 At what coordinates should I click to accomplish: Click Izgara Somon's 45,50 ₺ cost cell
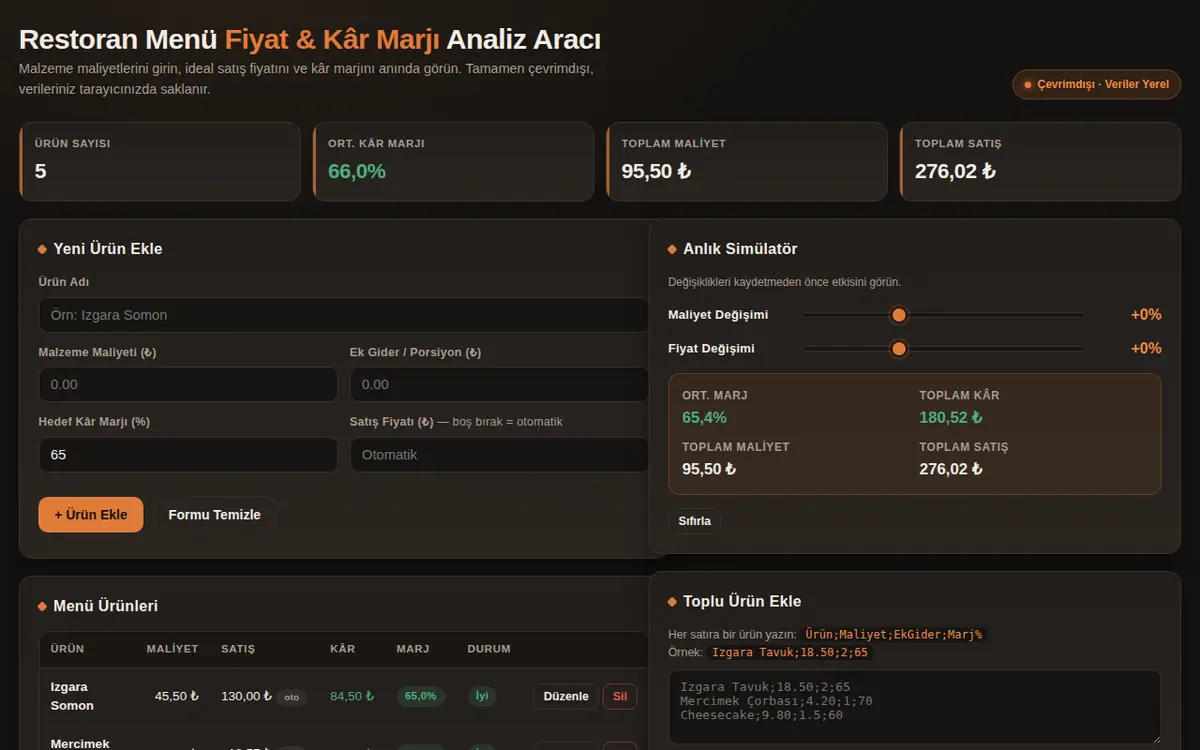coord(177,696)
